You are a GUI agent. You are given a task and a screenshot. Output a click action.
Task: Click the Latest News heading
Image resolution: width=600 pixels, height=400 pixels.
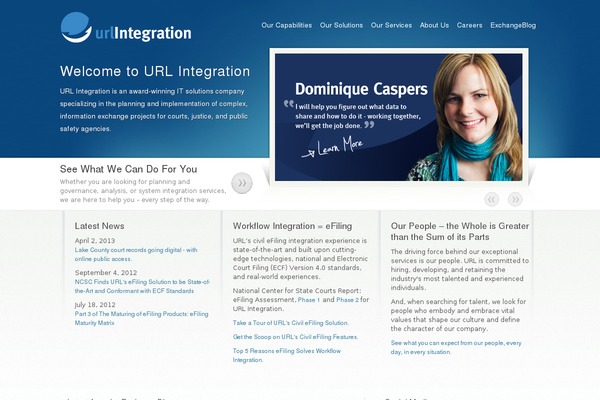pyautogui.click(x=99, y=226)
